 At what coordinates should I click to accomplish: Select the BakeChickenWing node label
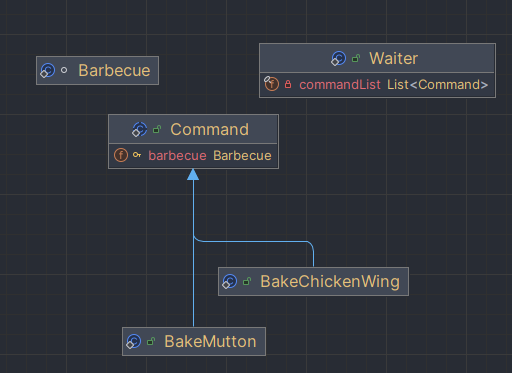(330, 281)
